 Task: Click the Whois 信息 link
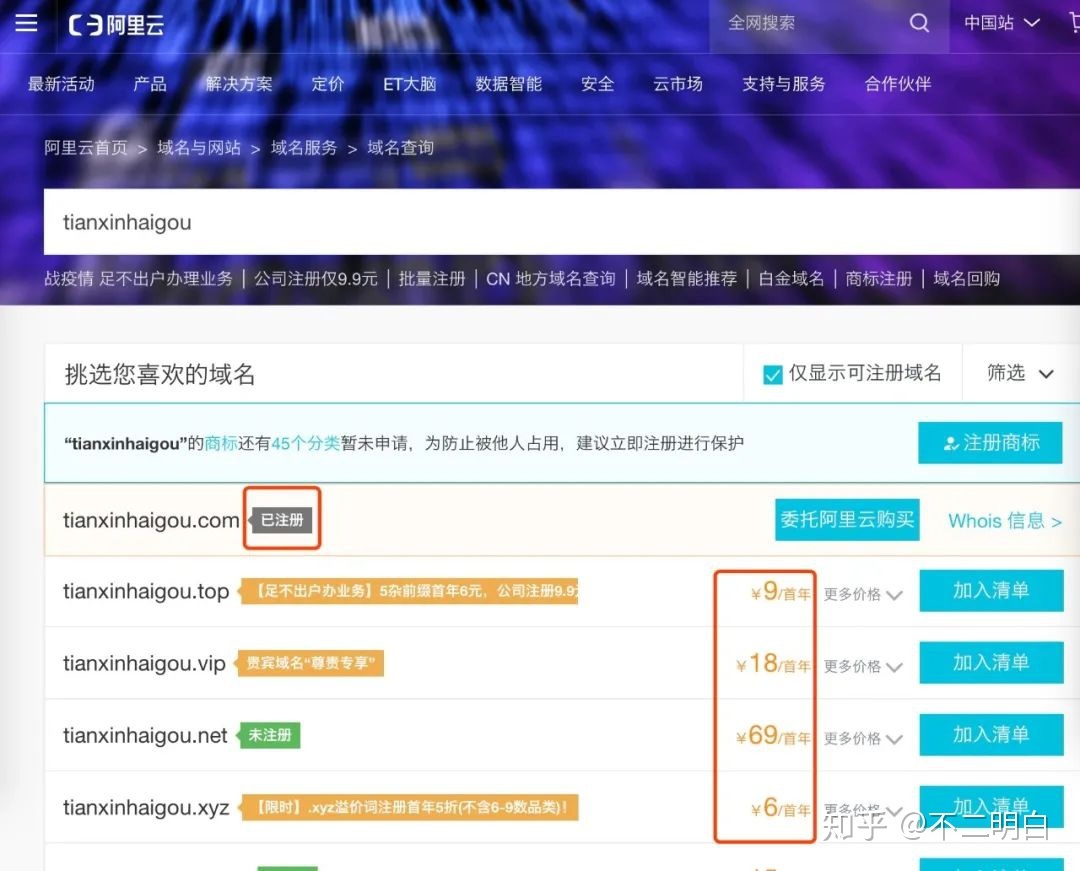(x=1003, y=521)
